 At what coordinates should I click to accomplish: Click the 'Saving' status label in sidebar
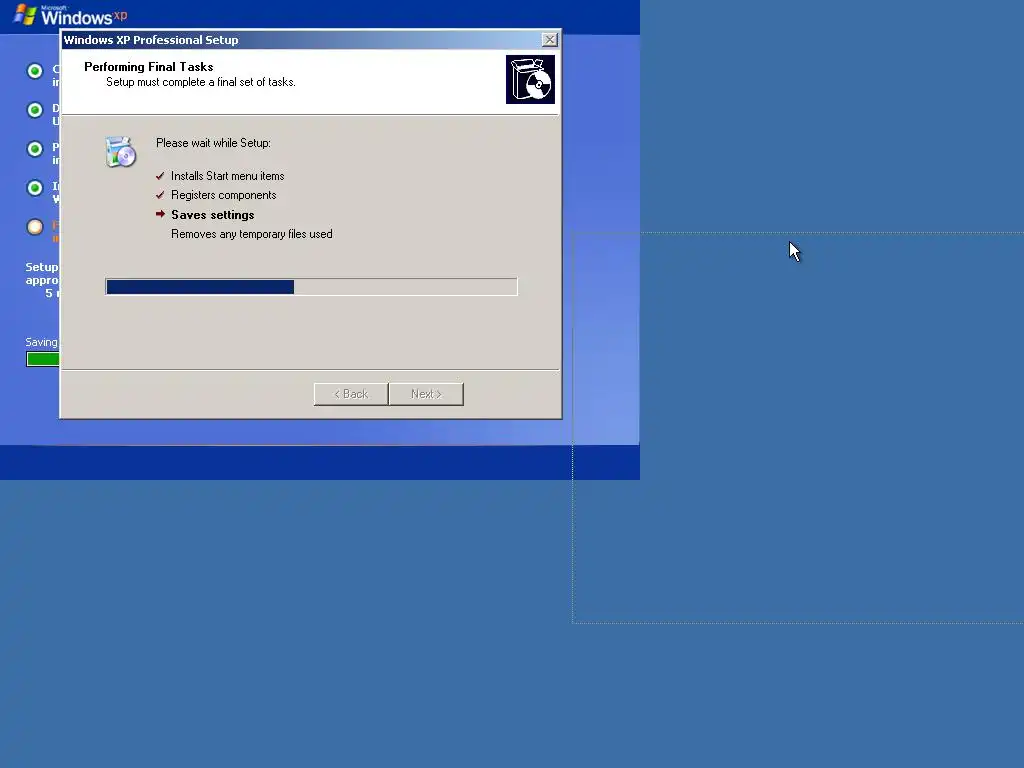pyautogui.click(x=42, y=342)
